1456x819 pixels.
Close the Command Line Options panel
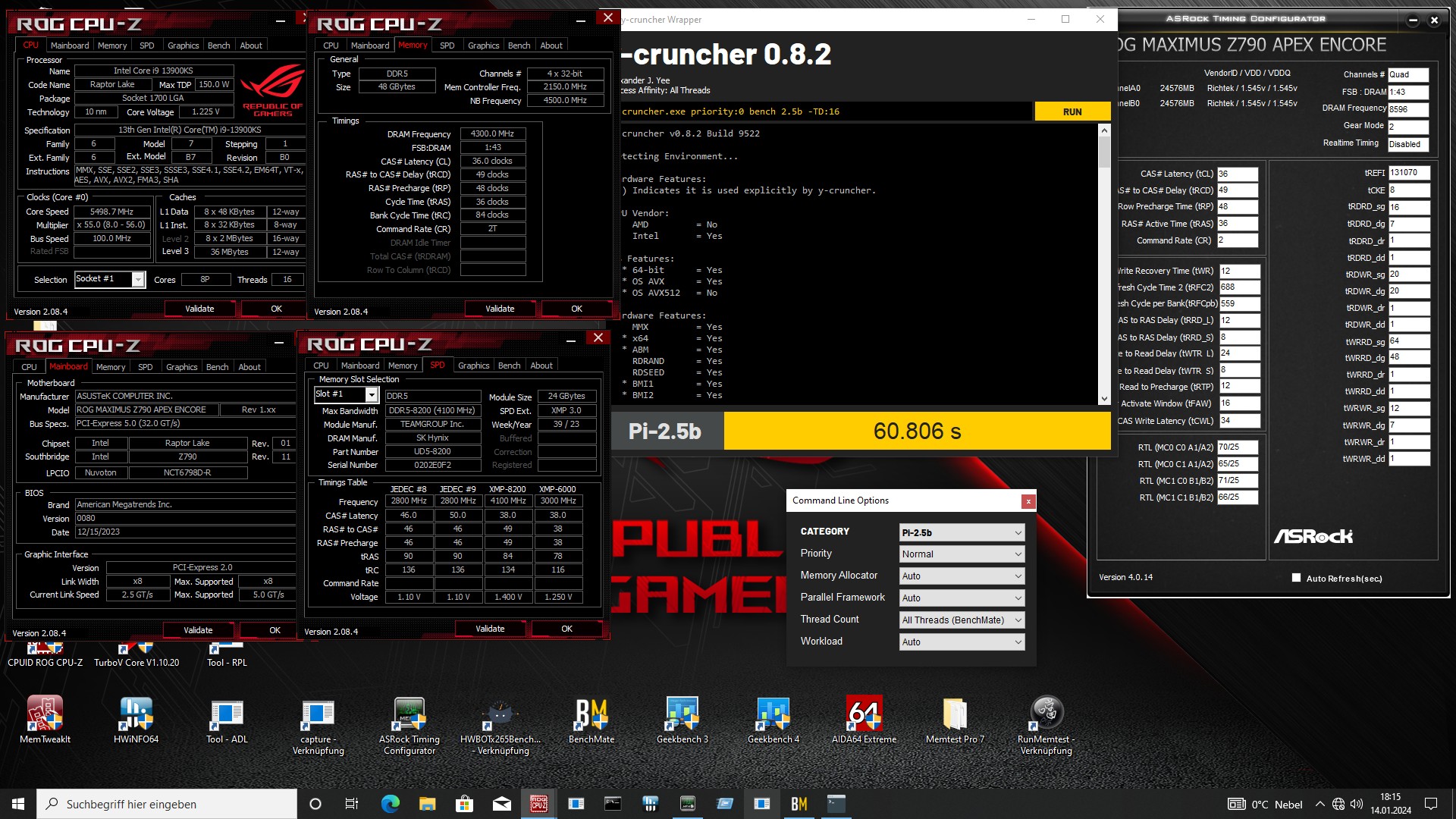pyautogui.click(x=1028, y=501)
